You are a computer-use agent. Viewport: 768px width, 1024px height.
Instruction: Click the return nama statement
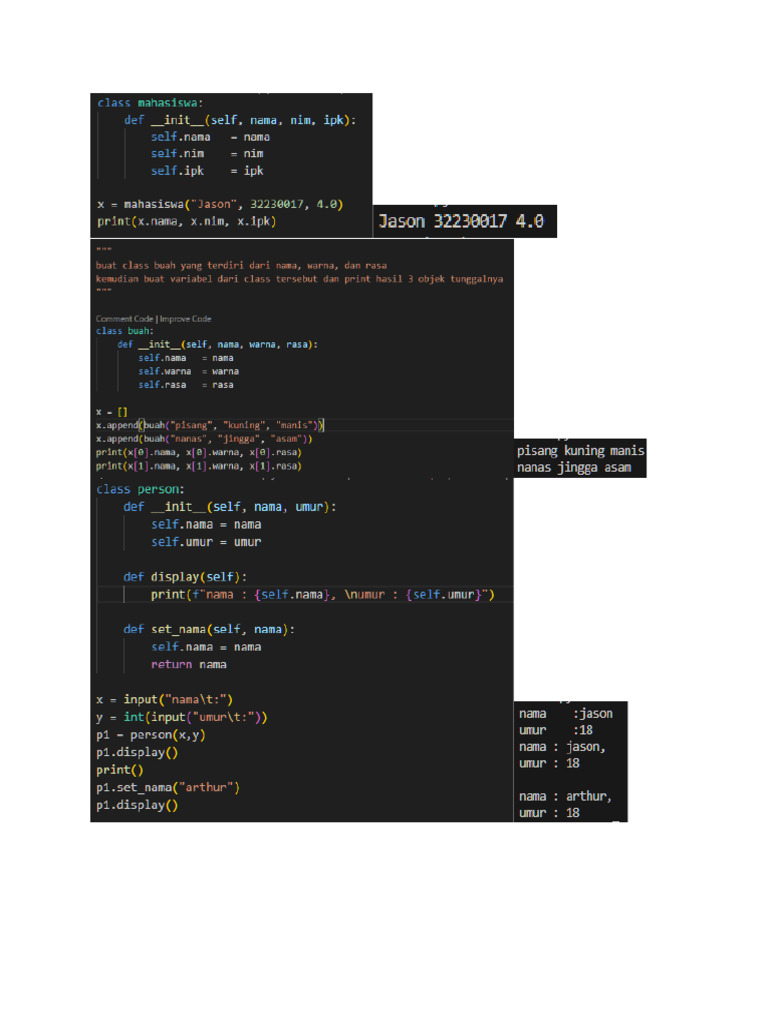point(188,664)
